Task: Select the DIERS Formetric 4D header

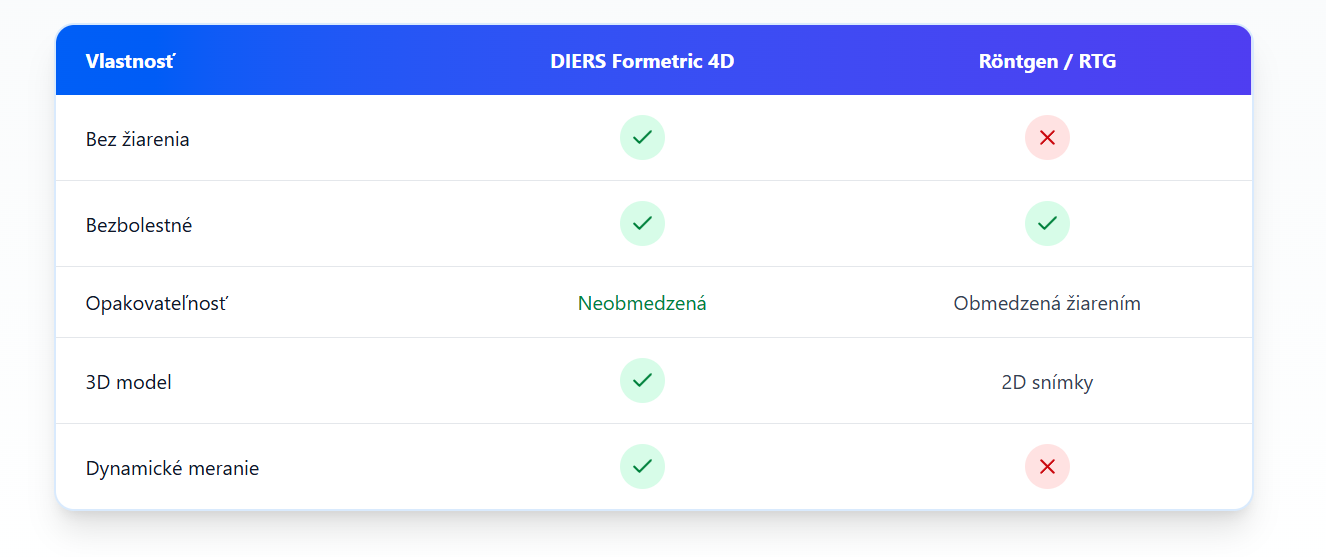Action: pyautogui.click(x=642, y=61)
